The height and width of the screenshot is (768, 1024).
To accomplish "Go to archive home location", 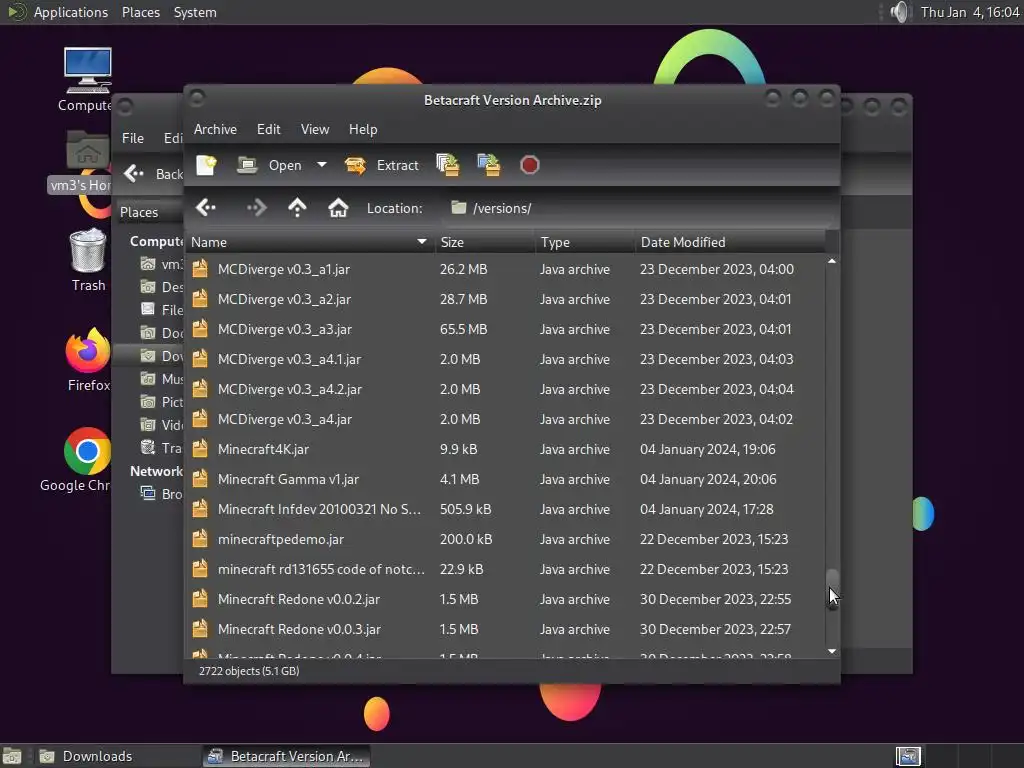I will [x=338, y=208].
